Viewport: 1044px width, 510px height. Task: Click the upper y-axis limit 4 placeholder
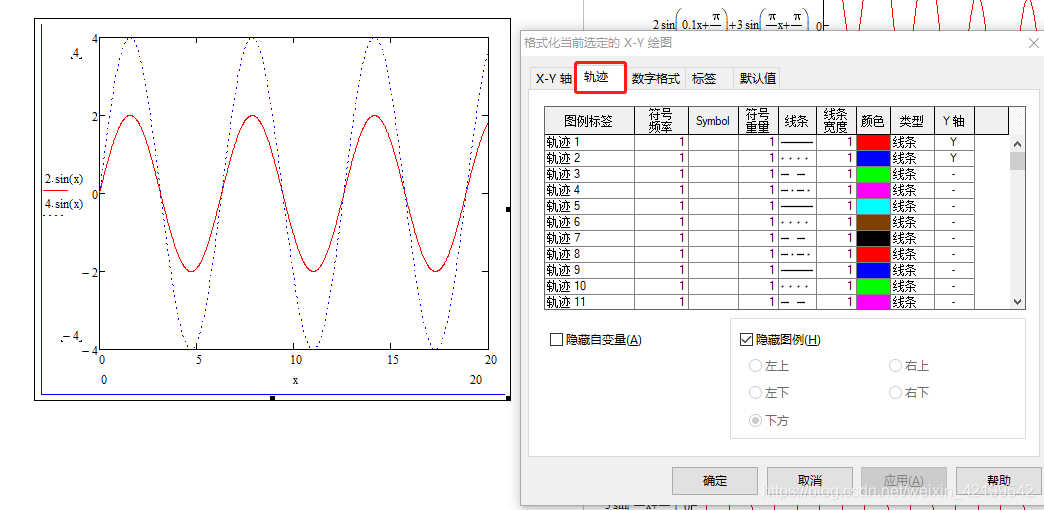pos(76,53)
